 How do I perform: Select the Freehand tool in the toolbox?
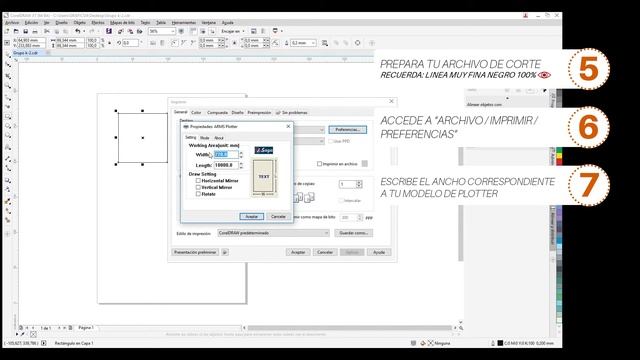pos(8,97)
